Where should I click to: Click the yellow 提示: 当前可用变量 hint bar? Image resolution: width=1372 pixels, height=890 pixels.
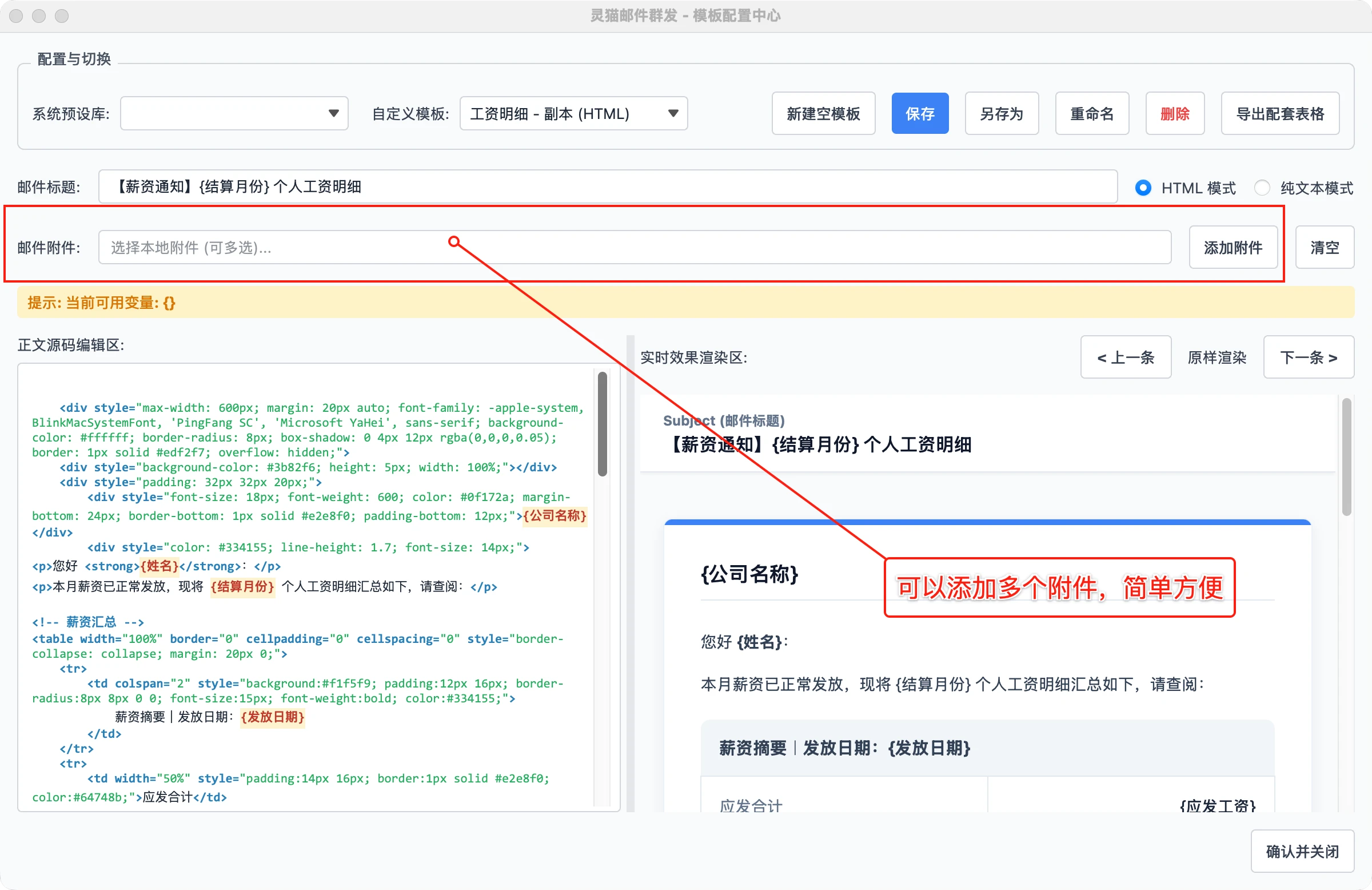(685, 302)
